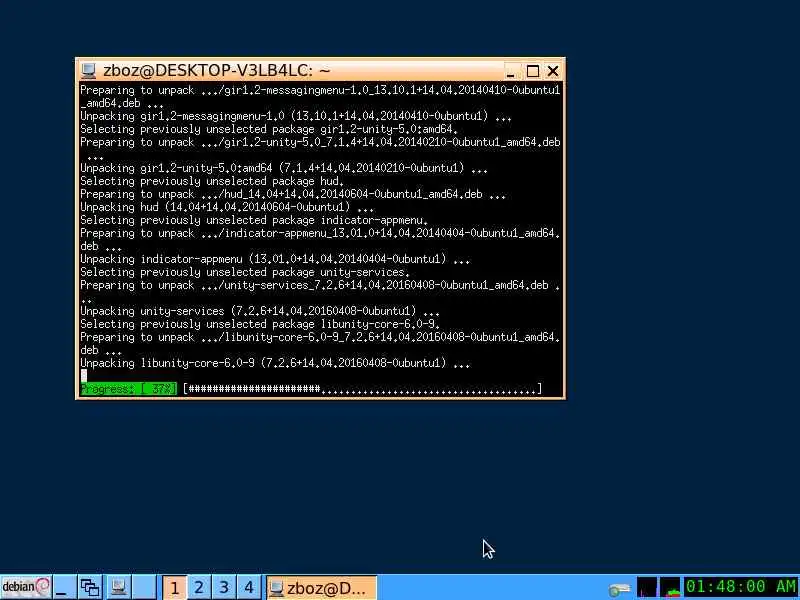
Task: Click the tray whistle notification icon
Action: coord(619,589)
